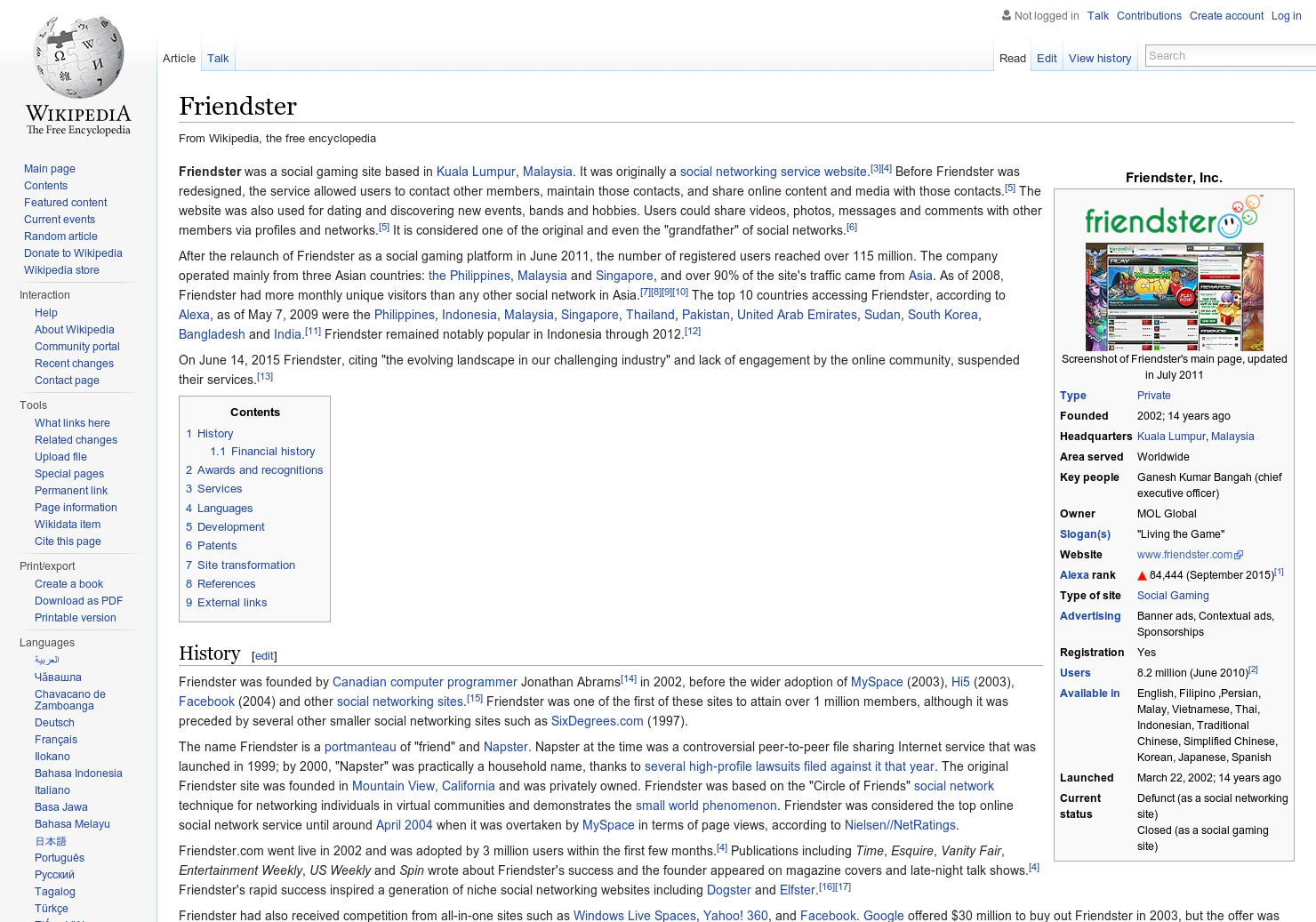Open Featured content link
The width and height of the screenshot is (1316, 922).
tap(66, 203)
